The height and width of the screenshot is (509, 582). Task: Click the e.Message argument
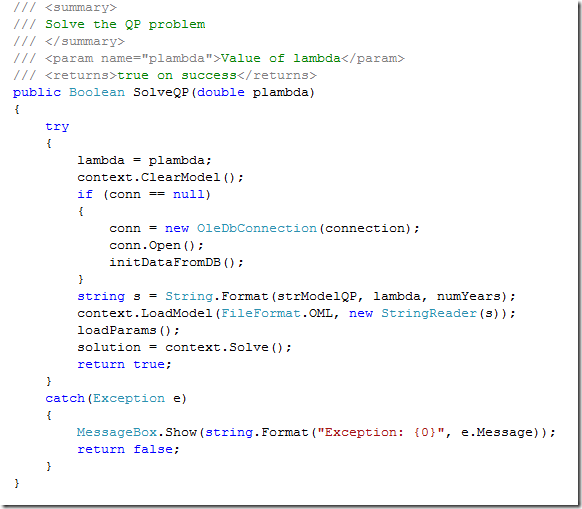coord(497,433)
